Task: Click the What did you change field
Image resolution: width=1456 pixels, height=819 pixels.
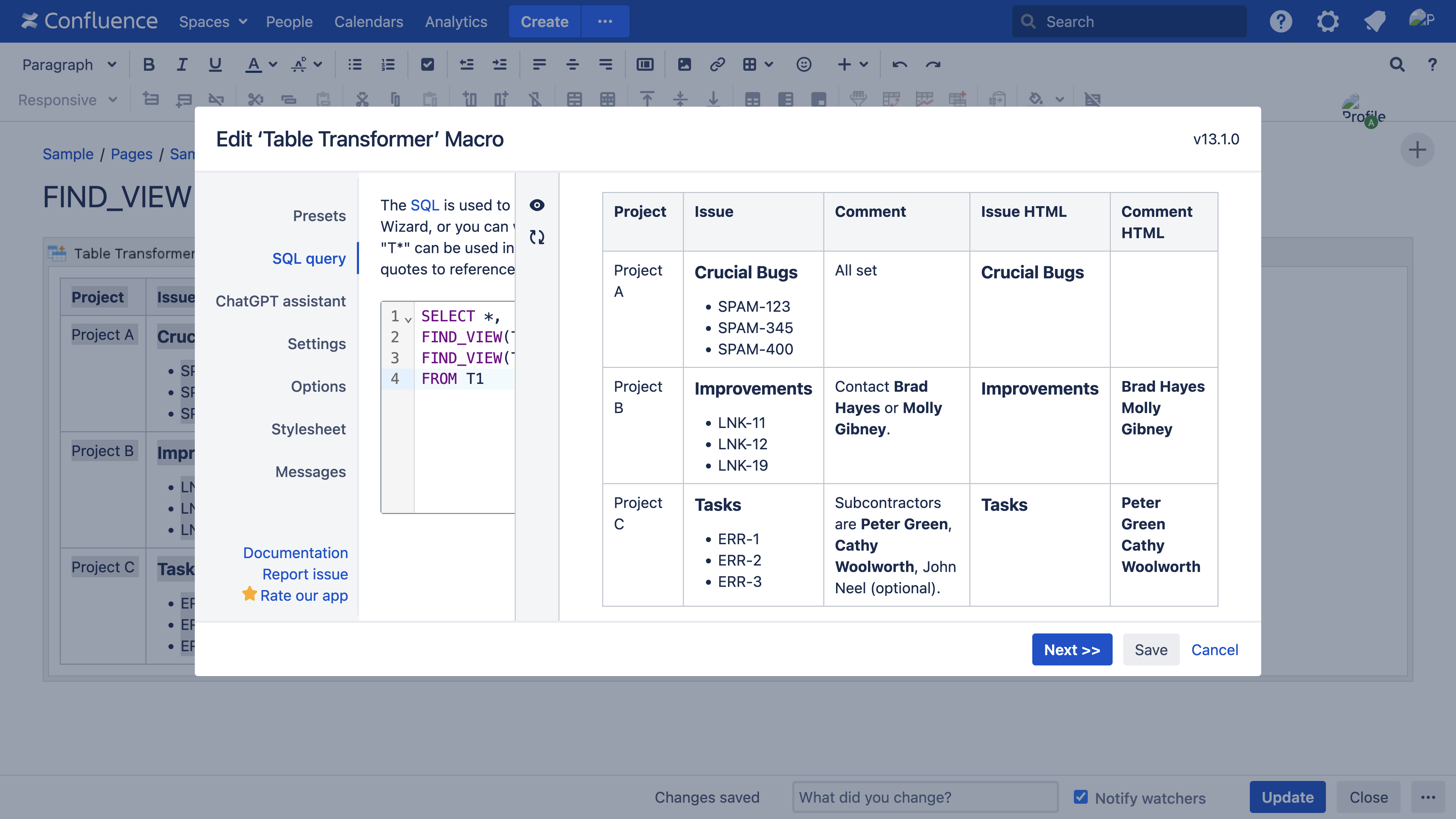Action: [x=925, y=797]
